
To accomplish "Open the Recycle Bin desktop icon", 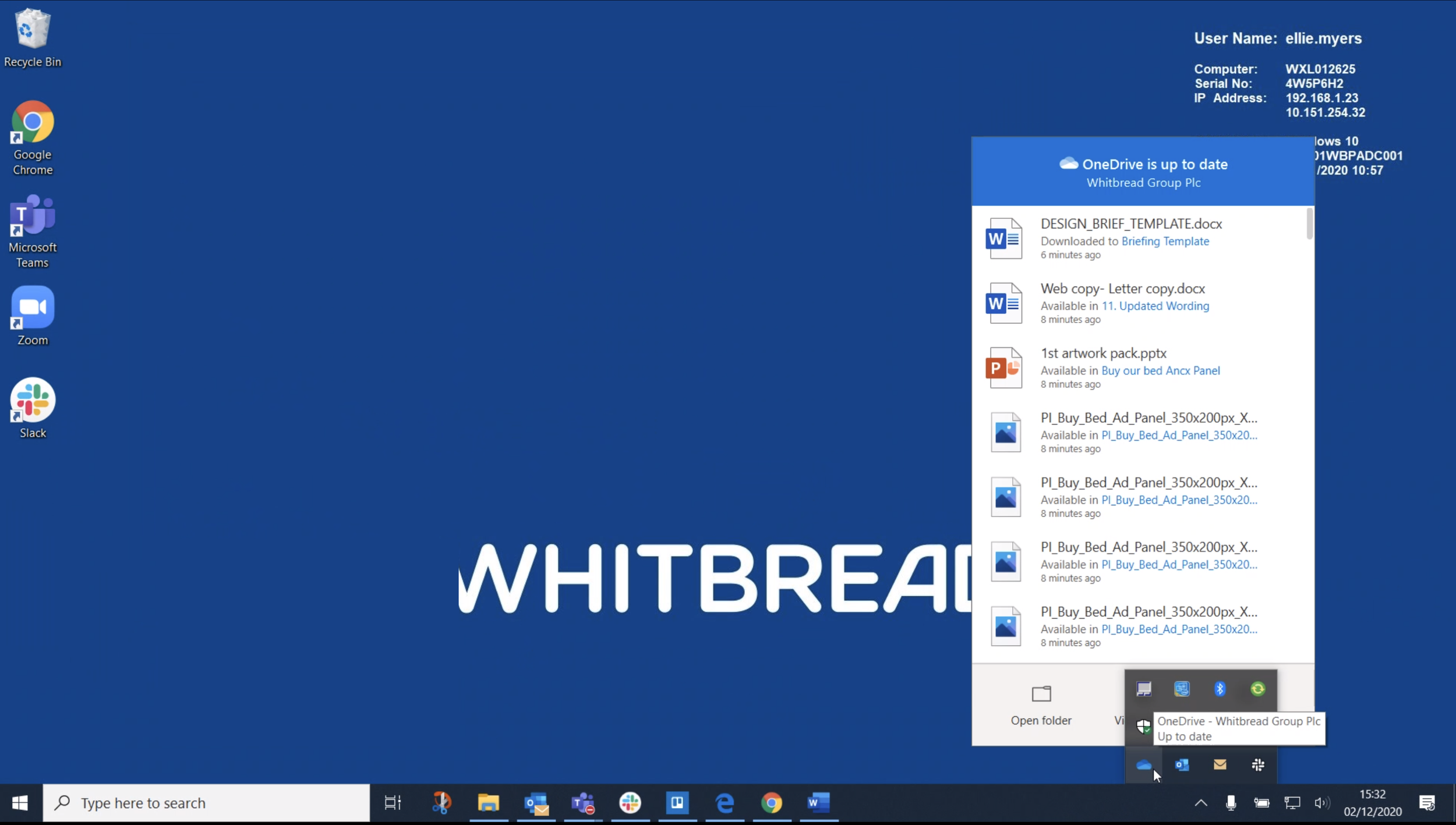I will (33, 38).
